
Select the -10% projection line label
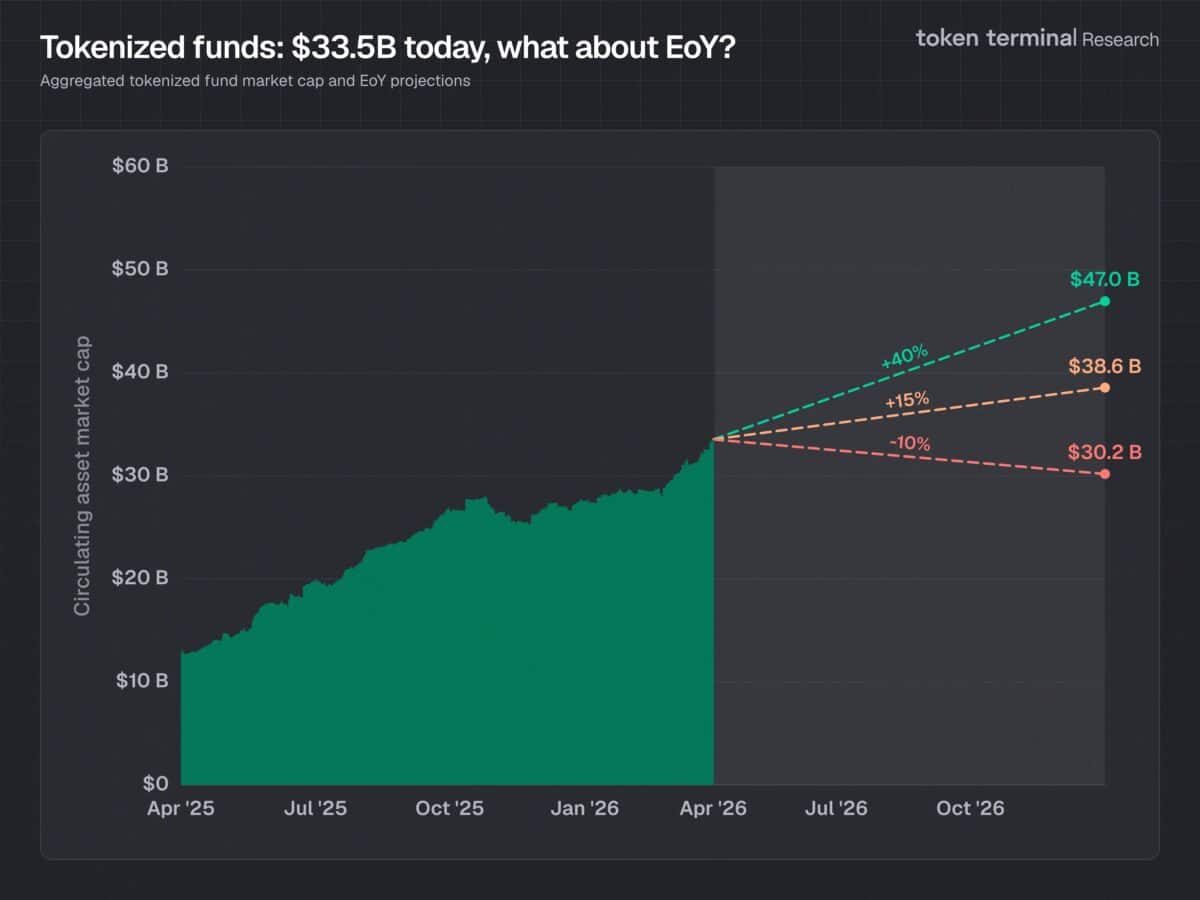pyautogui.click(x=909, y=443)
